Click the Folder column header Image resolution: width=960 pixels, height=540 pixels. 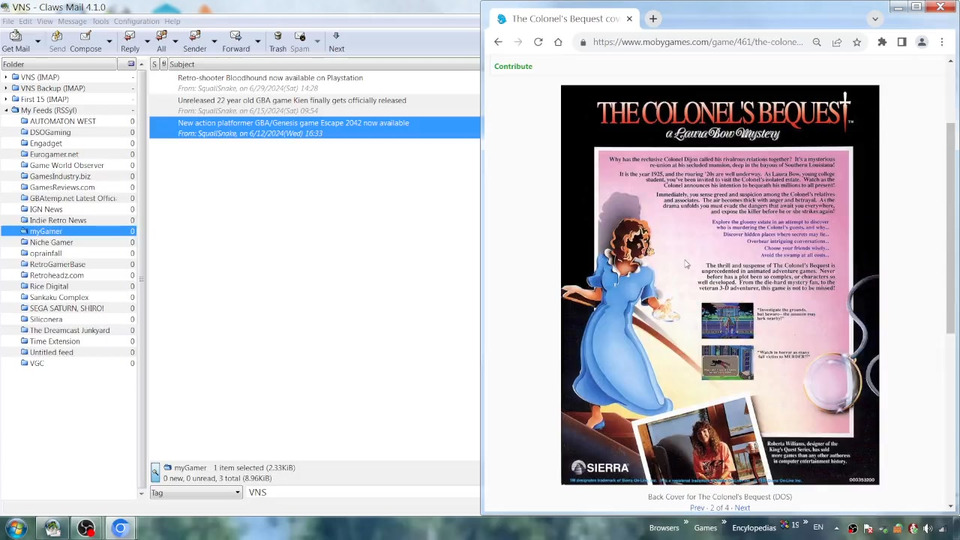59,64
